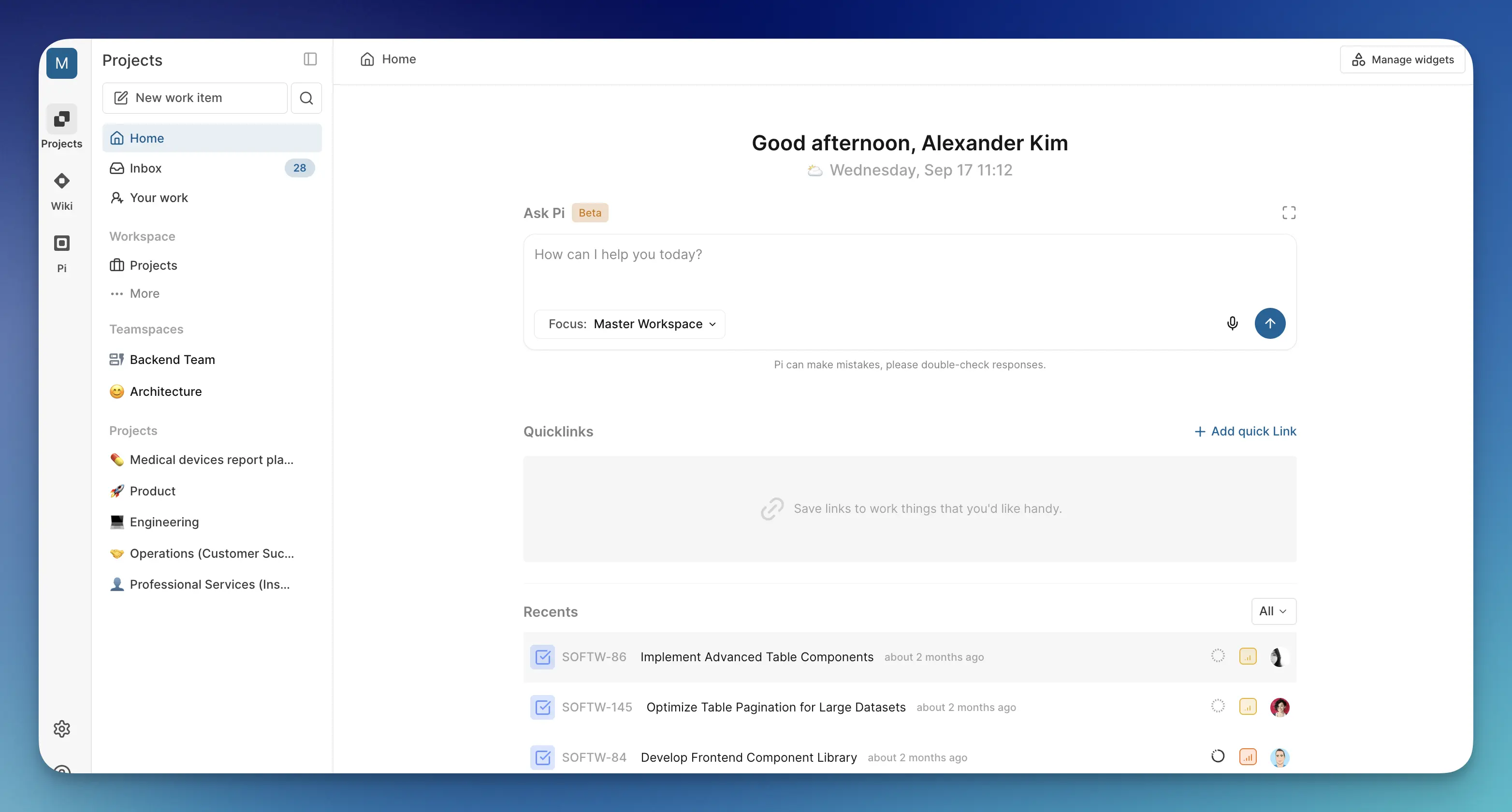Click assignee avatar on SOFTW-145 row
The height and width of the screenshot is (812, 1512).
[1279, 707]
